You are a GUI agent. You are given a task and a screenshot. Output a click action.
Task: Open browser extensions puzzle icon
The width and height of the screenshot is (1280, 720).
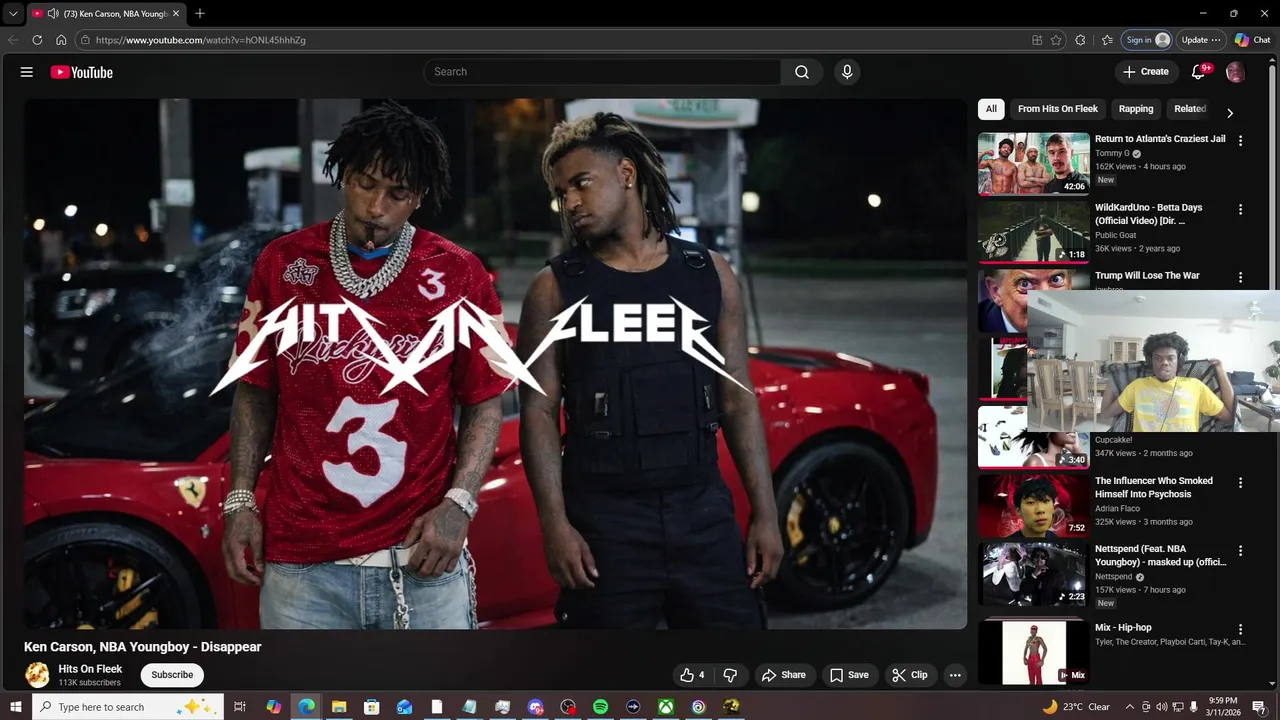coord(1080,40)
